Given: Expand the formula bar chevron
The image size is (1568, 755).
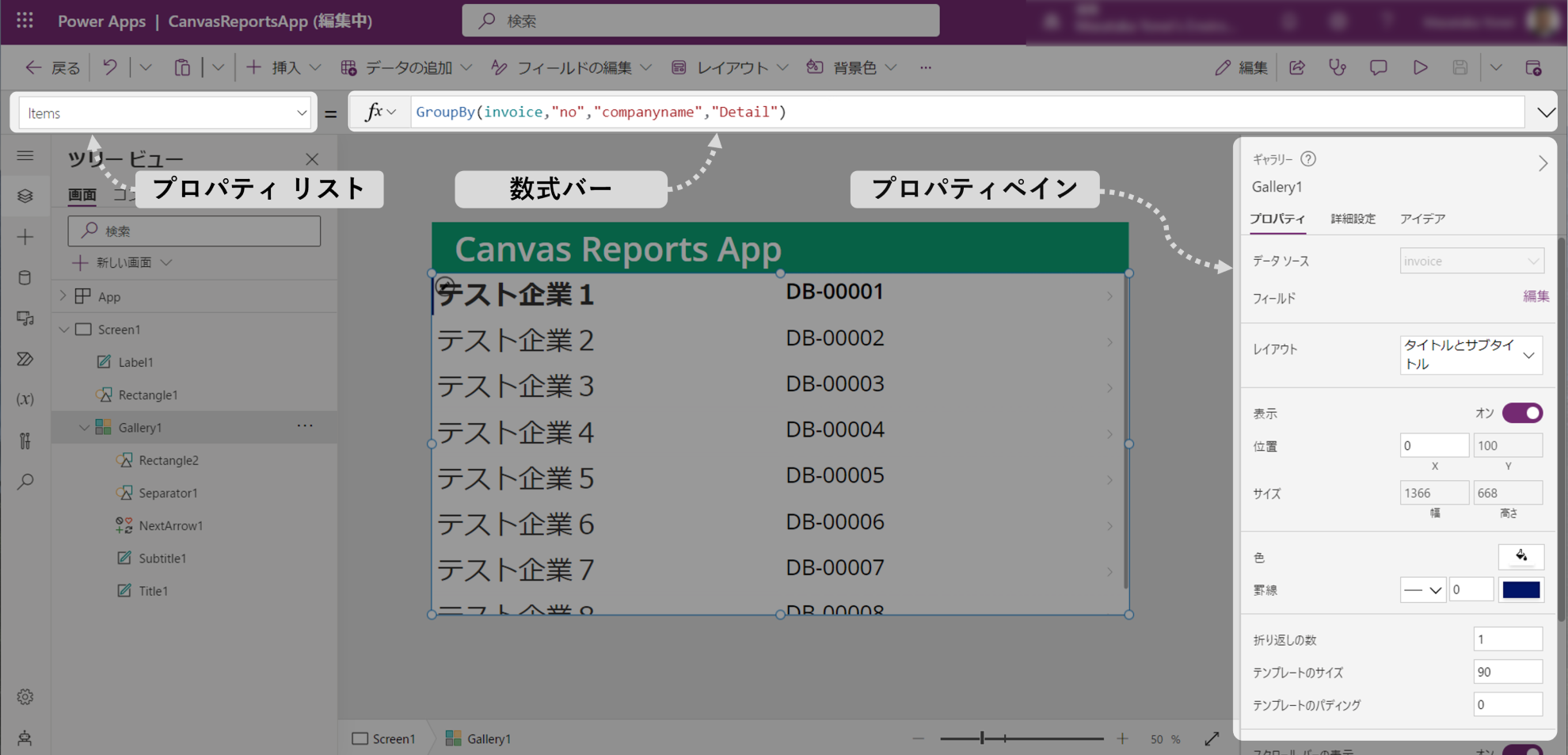Looking at the screenshot, I should click(x=1546, y=112).
